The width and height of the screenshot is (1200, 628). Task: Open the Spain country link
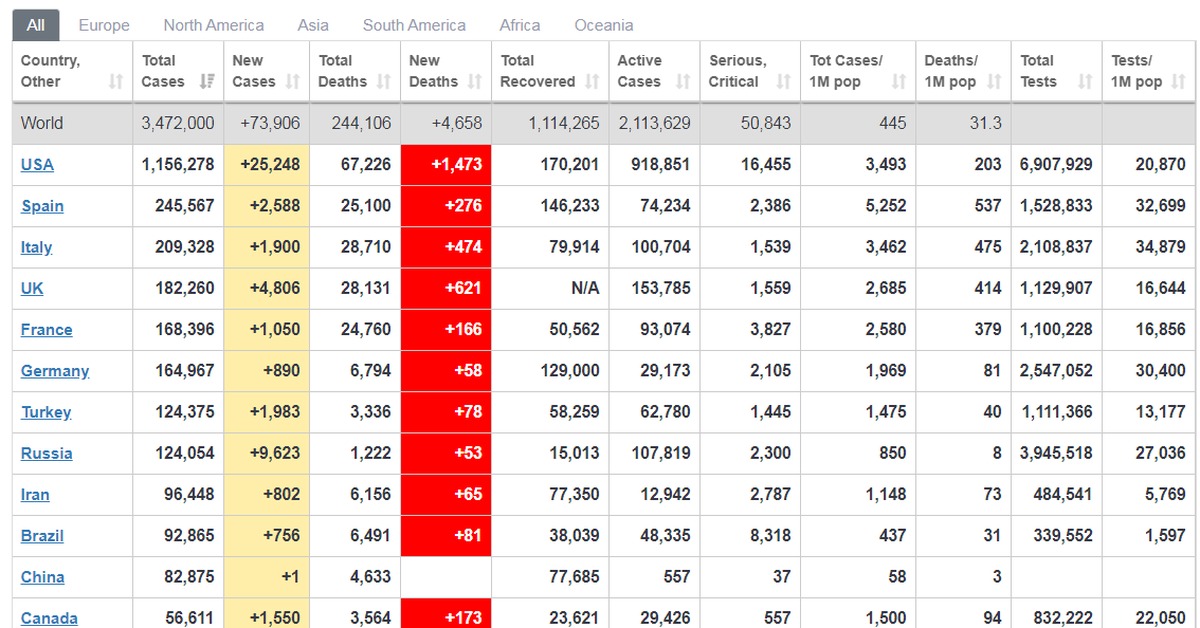[42, 206]
